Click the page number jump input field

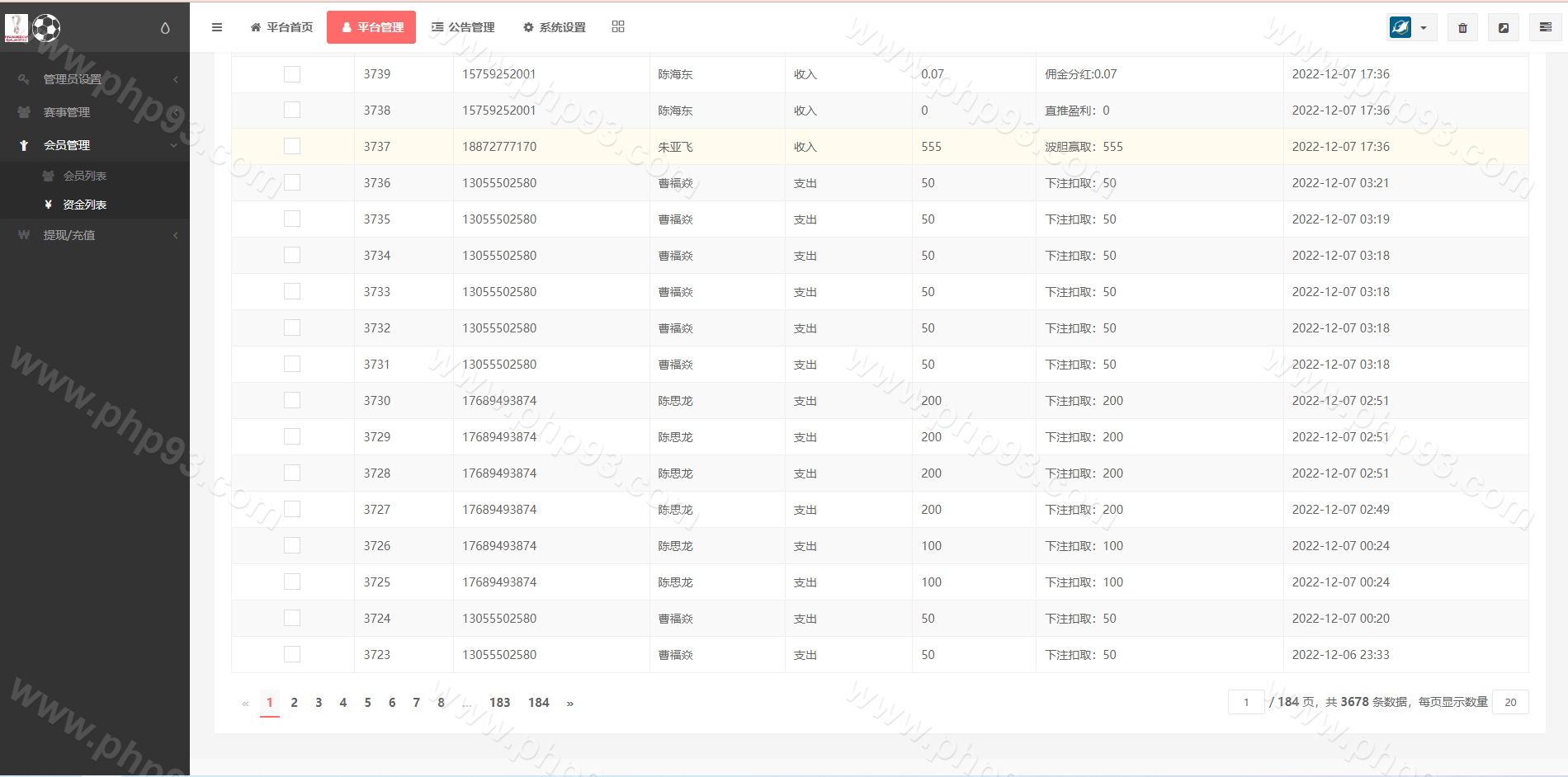pyautogui.click(x=1246, y=703)
